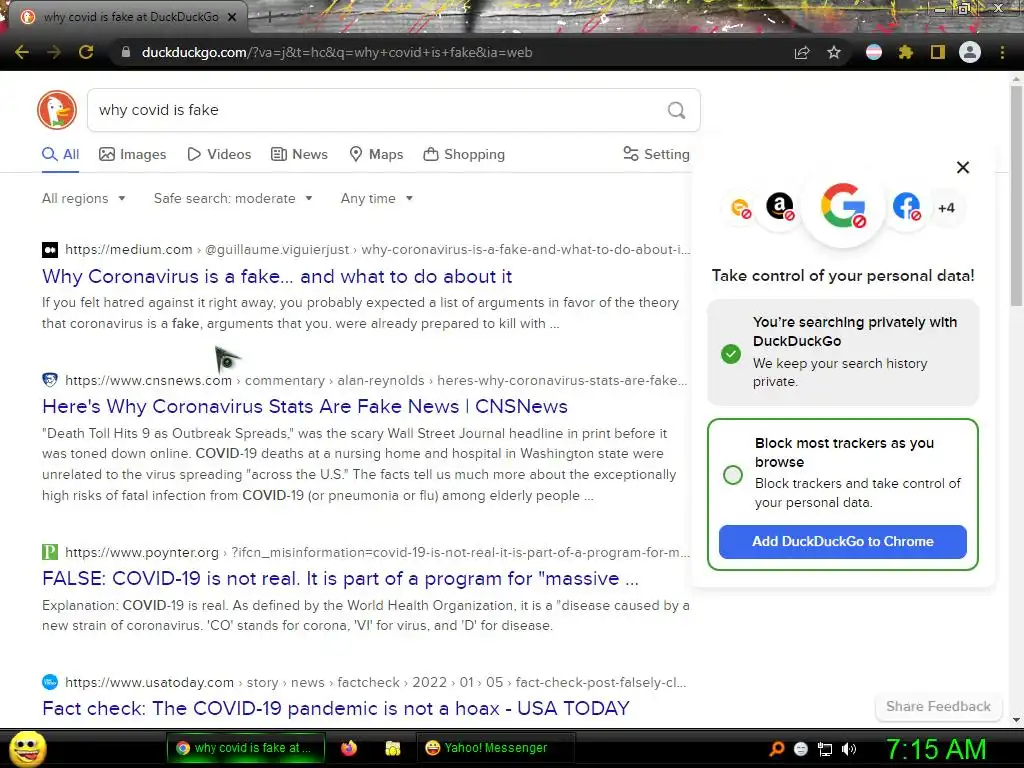
Task: Click the blocked Facebook tracker icon
Action: pyautogui.click(x=906, y=206)
